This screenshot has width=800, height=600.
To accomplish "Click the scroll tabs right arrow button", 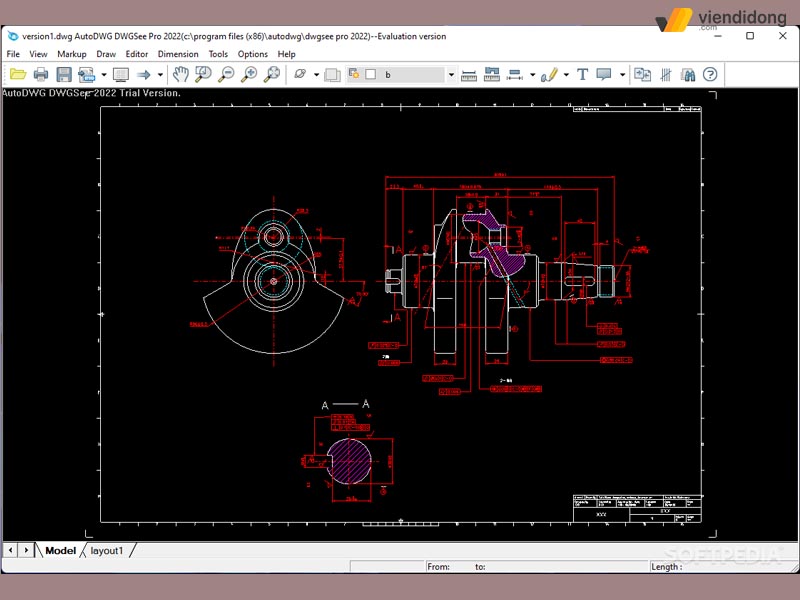I will point(24,551).
